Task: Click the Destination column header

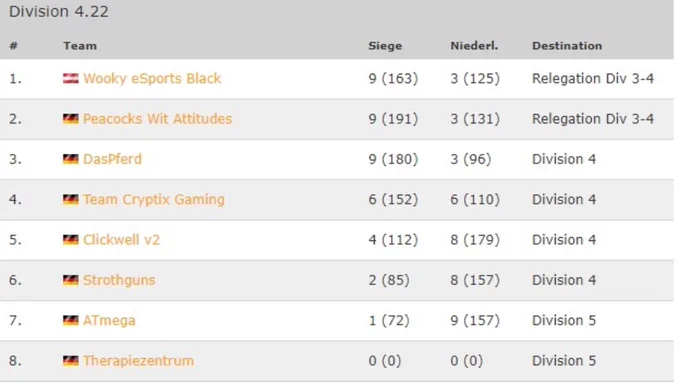Action: pos(567,46)
